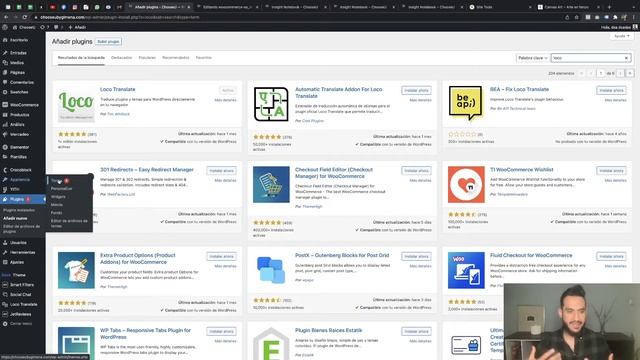
Task: Click the PostX blue blocks icon
Action: click(x=271, y=270)
